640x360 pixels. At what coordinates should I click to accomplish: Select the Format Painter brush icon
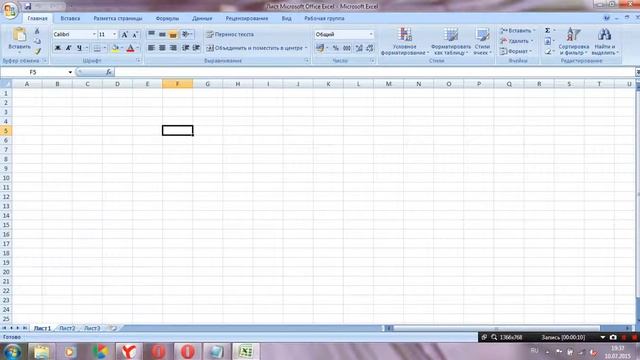pyautogui.click(x=37, y=51)
